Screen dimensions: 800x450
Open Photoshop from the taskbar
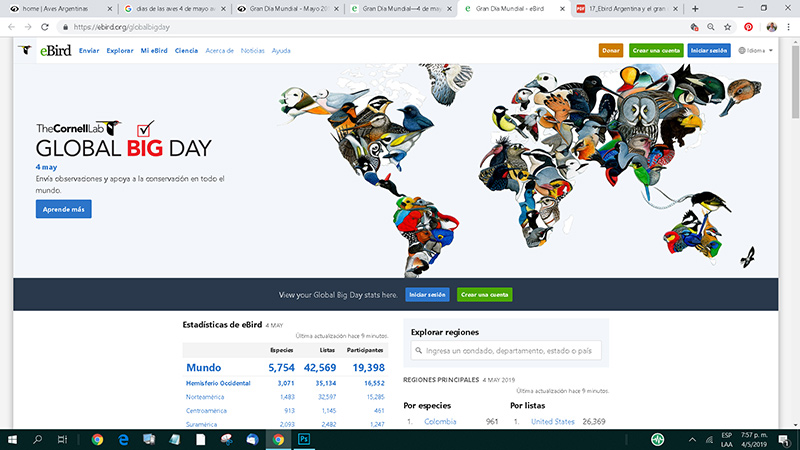301,439
